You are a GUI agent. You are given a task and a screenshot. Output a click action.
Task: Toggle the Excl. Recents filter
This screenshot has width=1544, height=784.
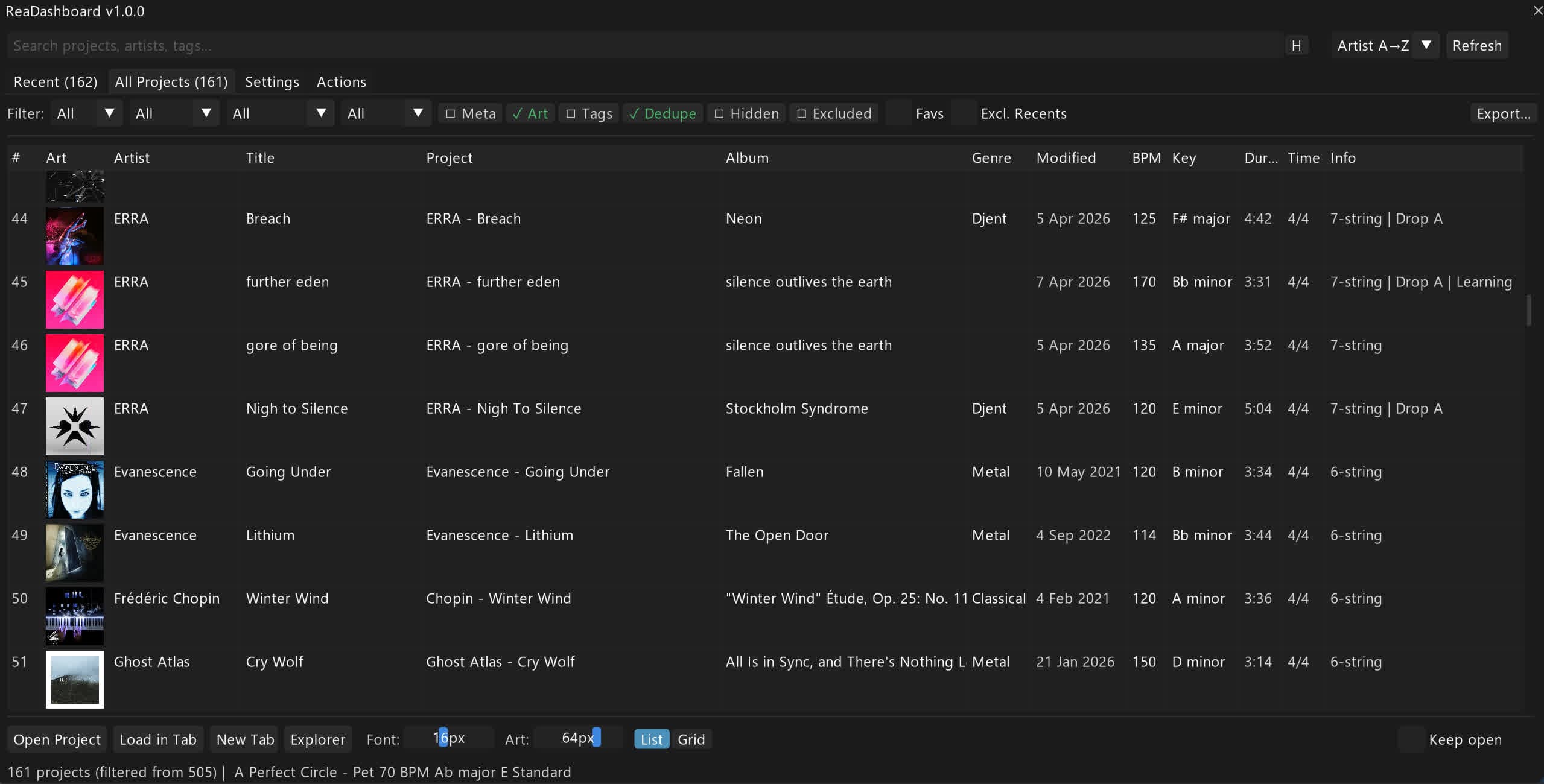964,113
